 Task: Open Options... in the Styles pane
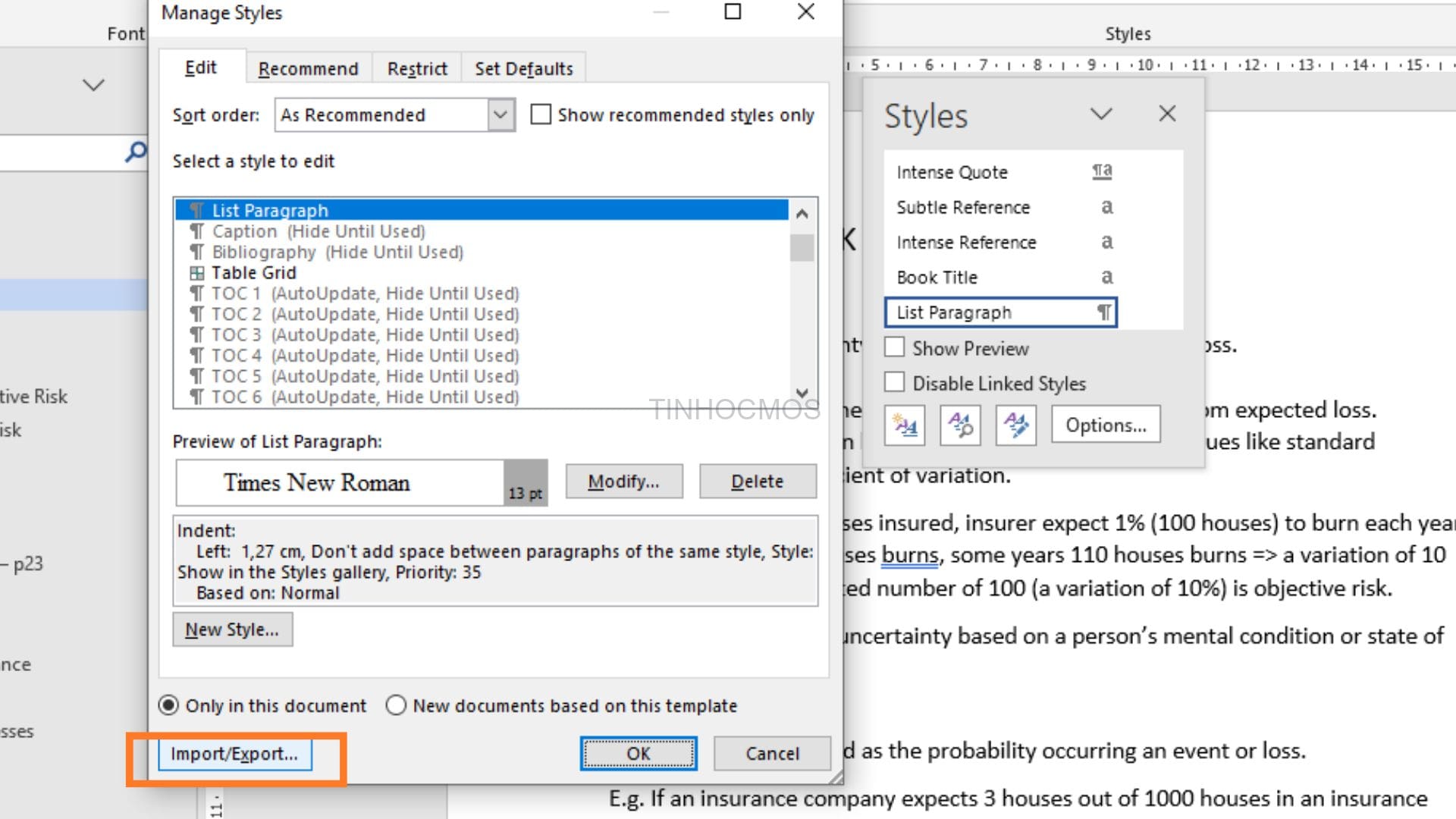click(x=1106, y=425)
